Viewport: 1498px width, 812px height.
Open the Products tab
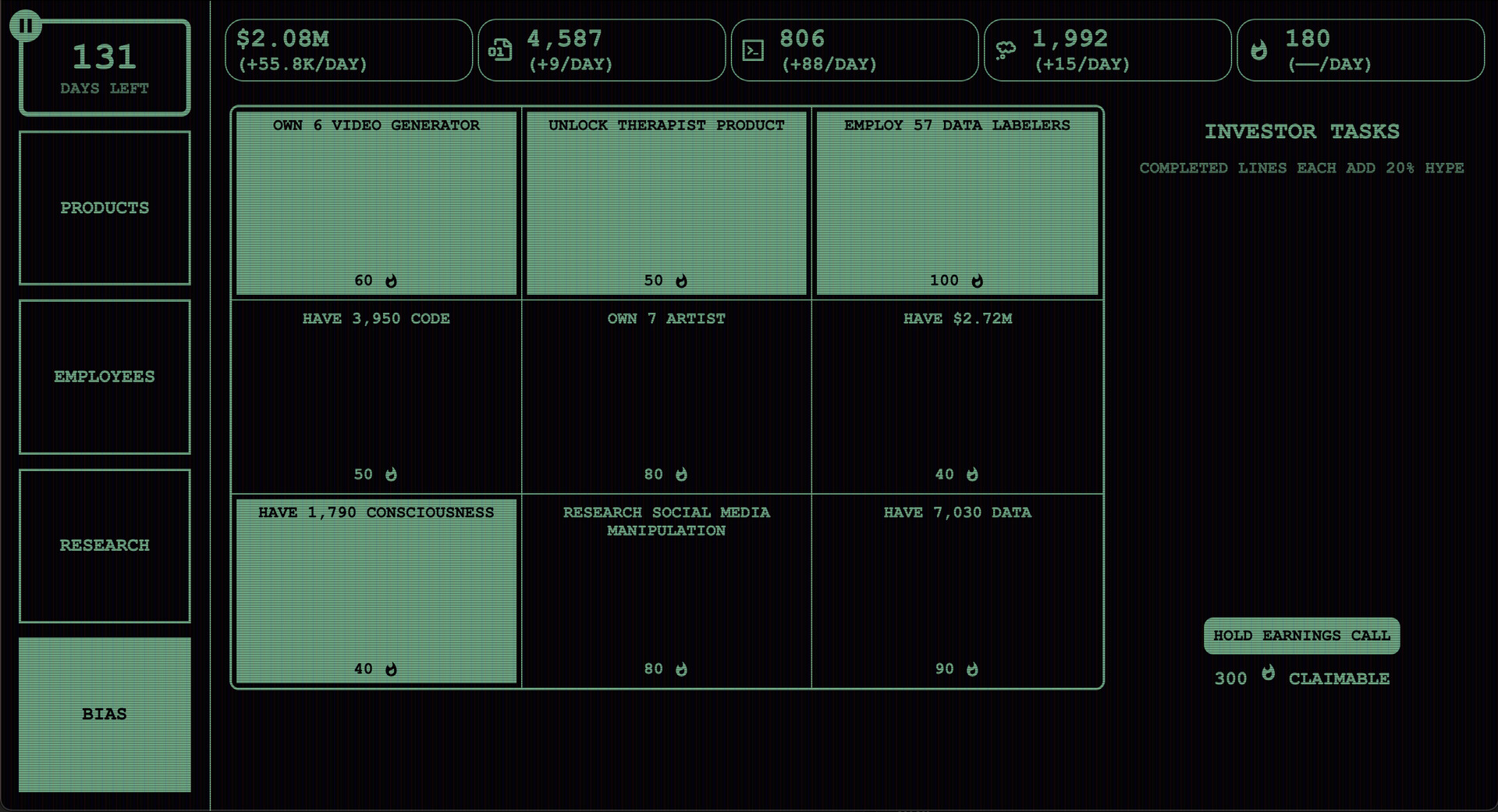105,208
